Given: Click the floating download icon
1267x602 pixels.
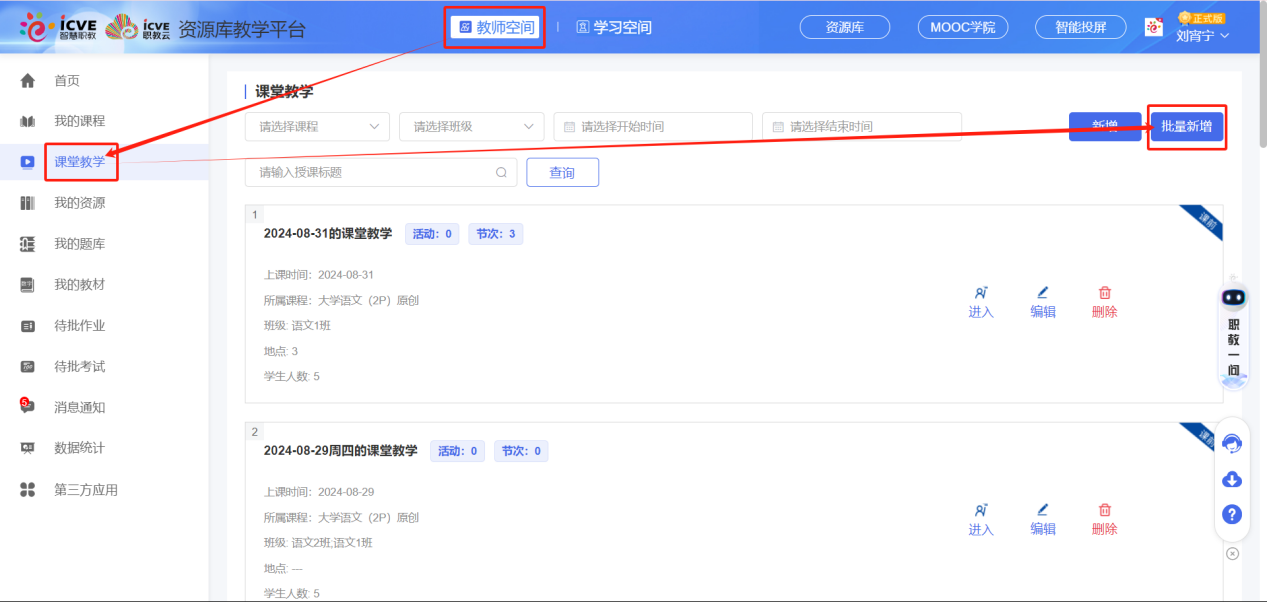Looking at the screenshot, I should 1231,479.
